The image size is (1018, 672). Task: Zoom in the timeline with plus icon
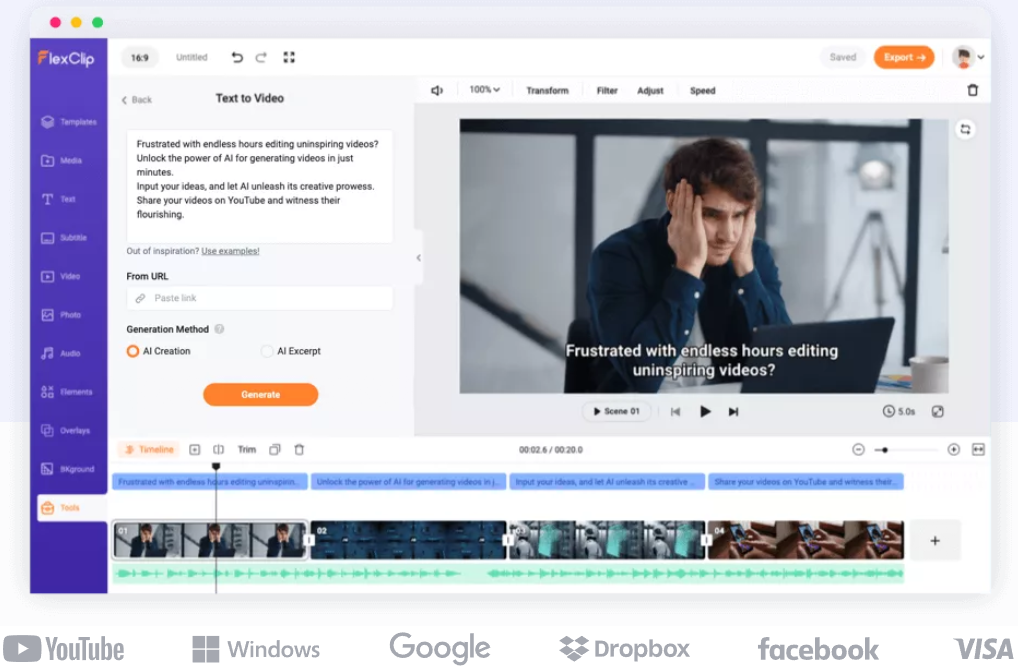[x=954, y=449]
